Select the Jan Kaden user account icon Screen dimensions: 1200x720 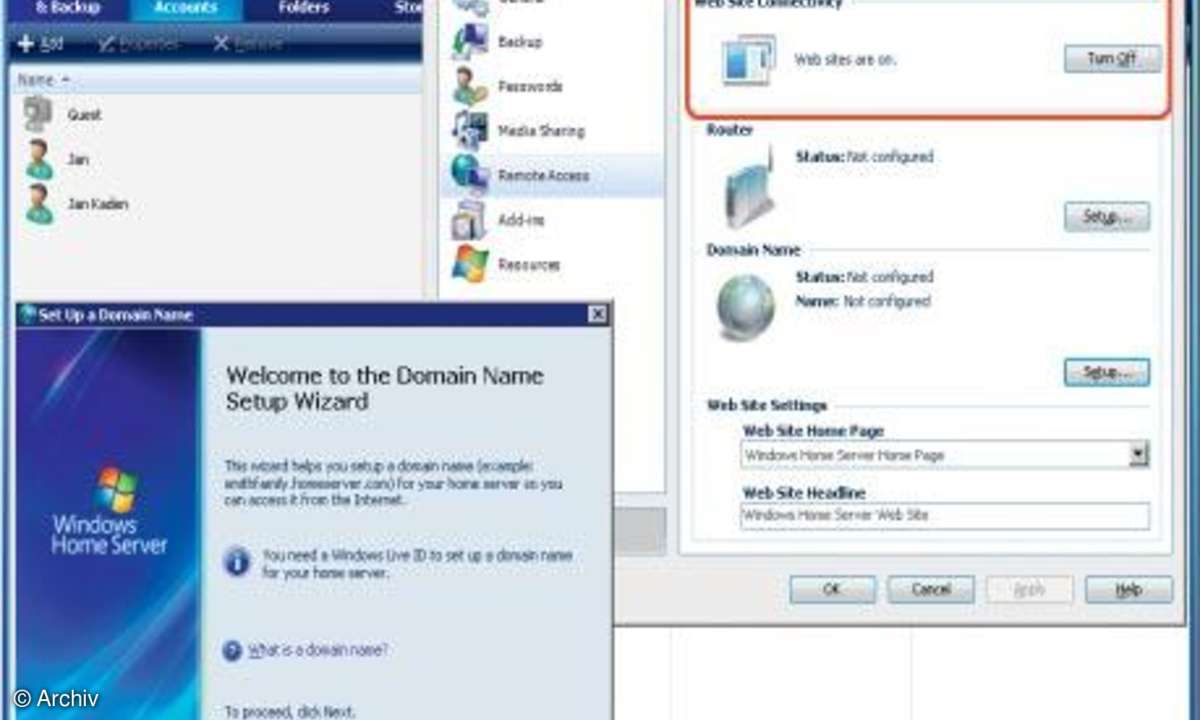[39, 204]
